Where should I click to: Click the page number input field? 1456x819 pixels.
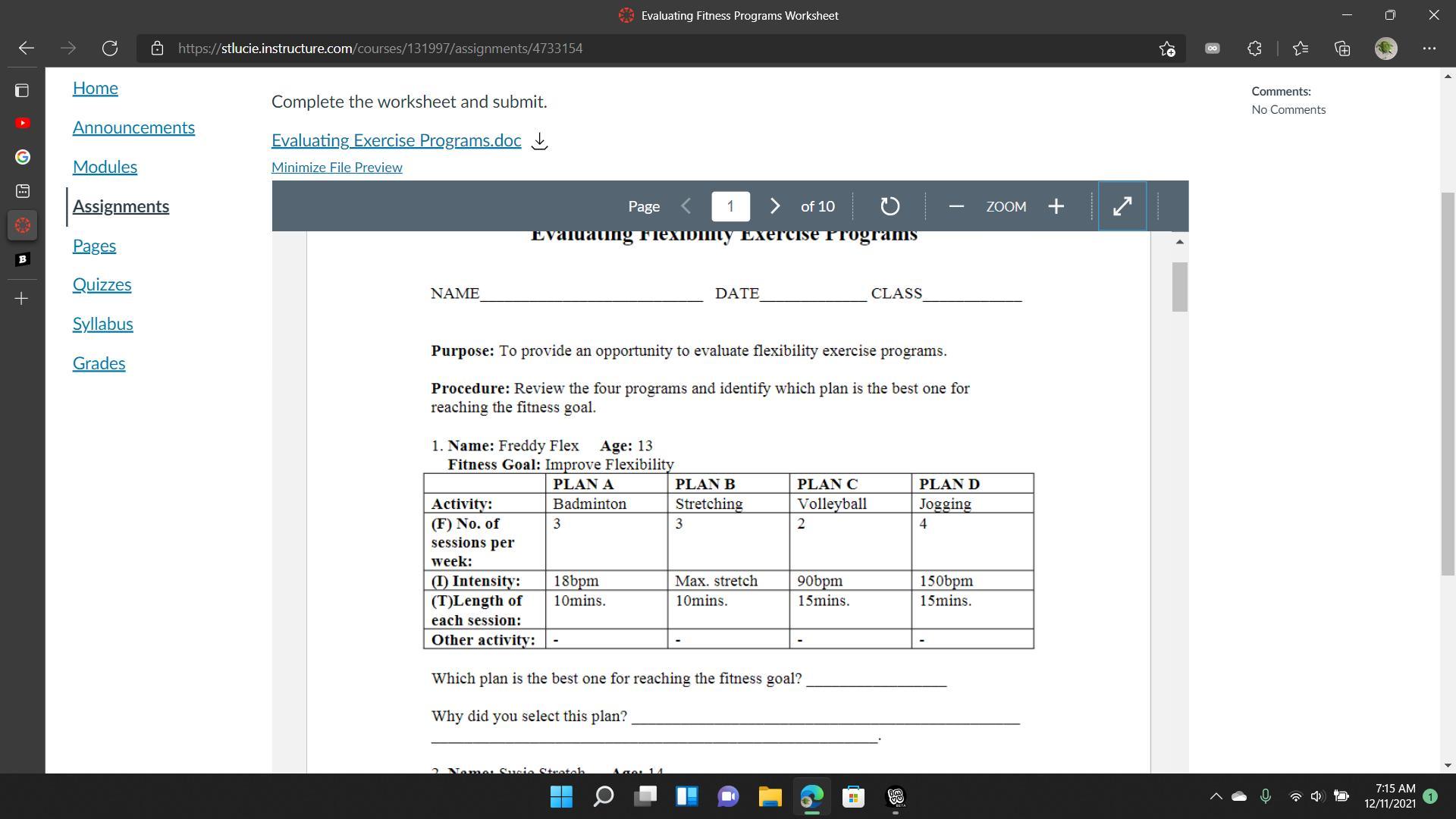pyautogui.click(x=730, y=206)
